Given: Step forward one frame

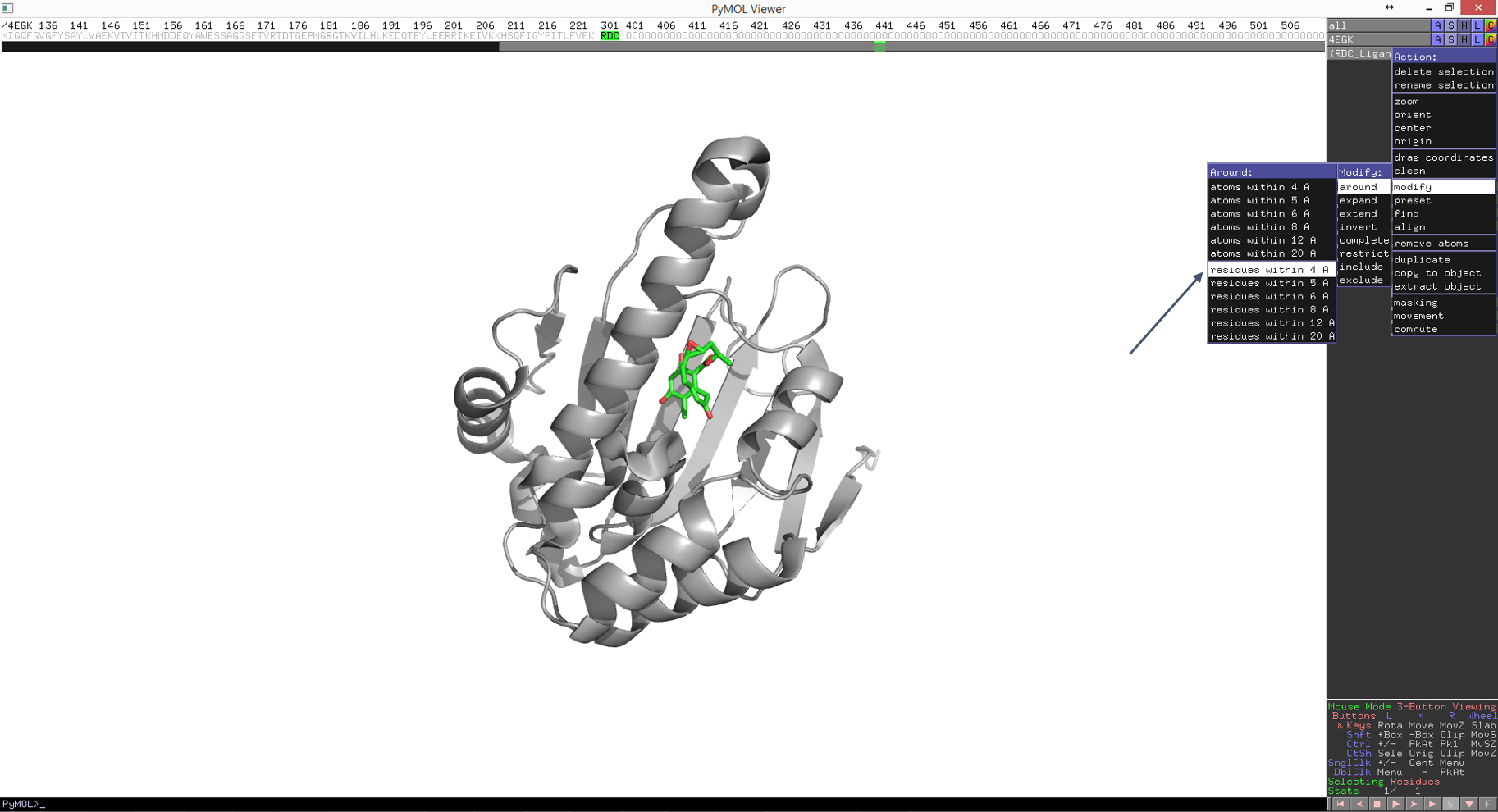Looking at the screenshot, I should coord(1414,805).
